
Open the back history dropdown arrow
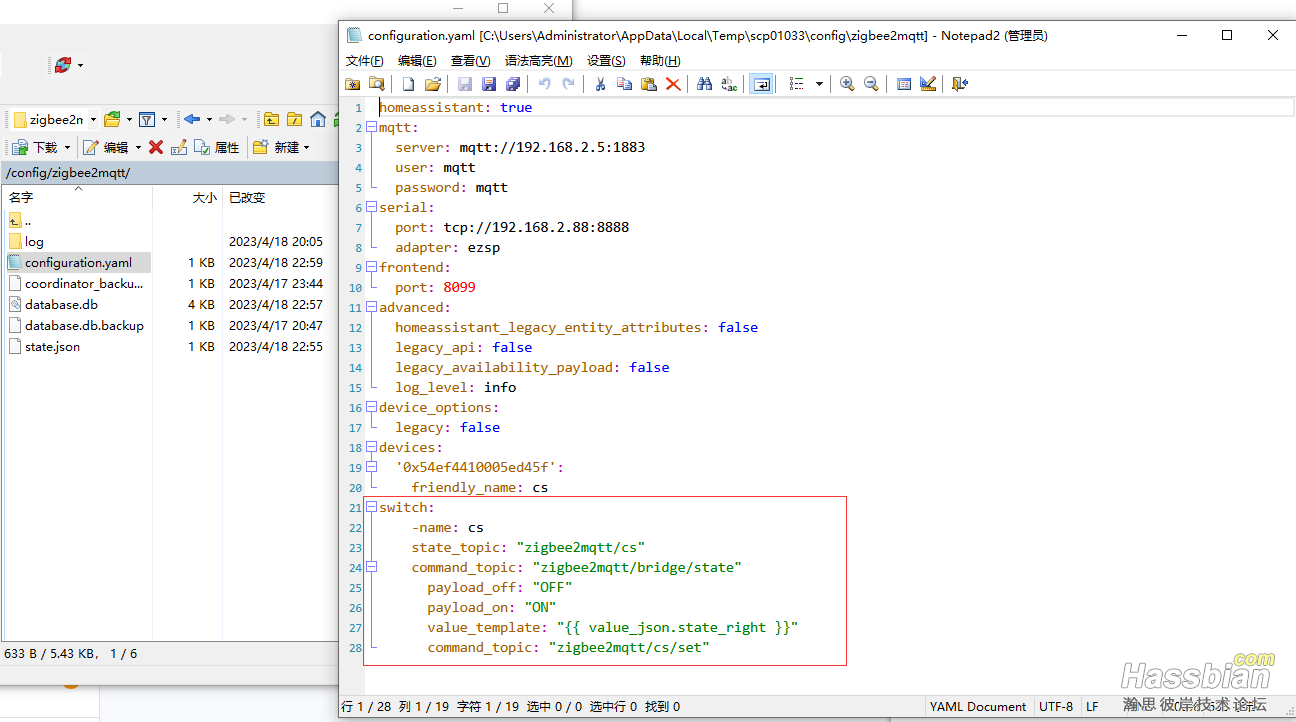(209, 120)
